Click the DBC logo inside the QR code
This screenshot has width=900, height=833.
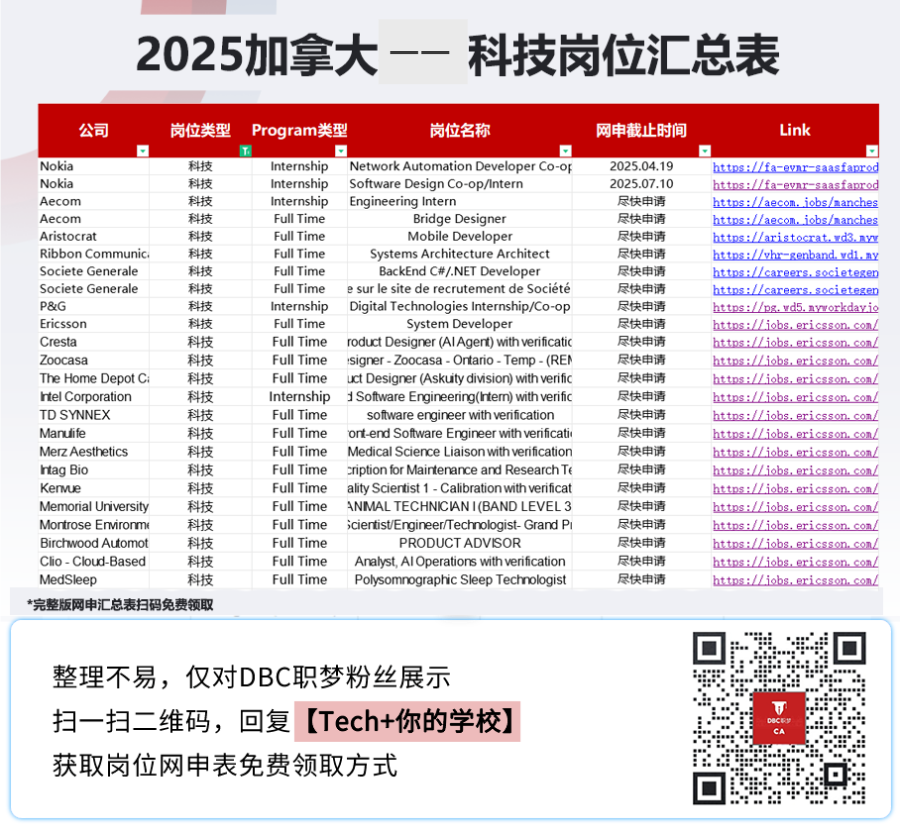click(779, 718)
